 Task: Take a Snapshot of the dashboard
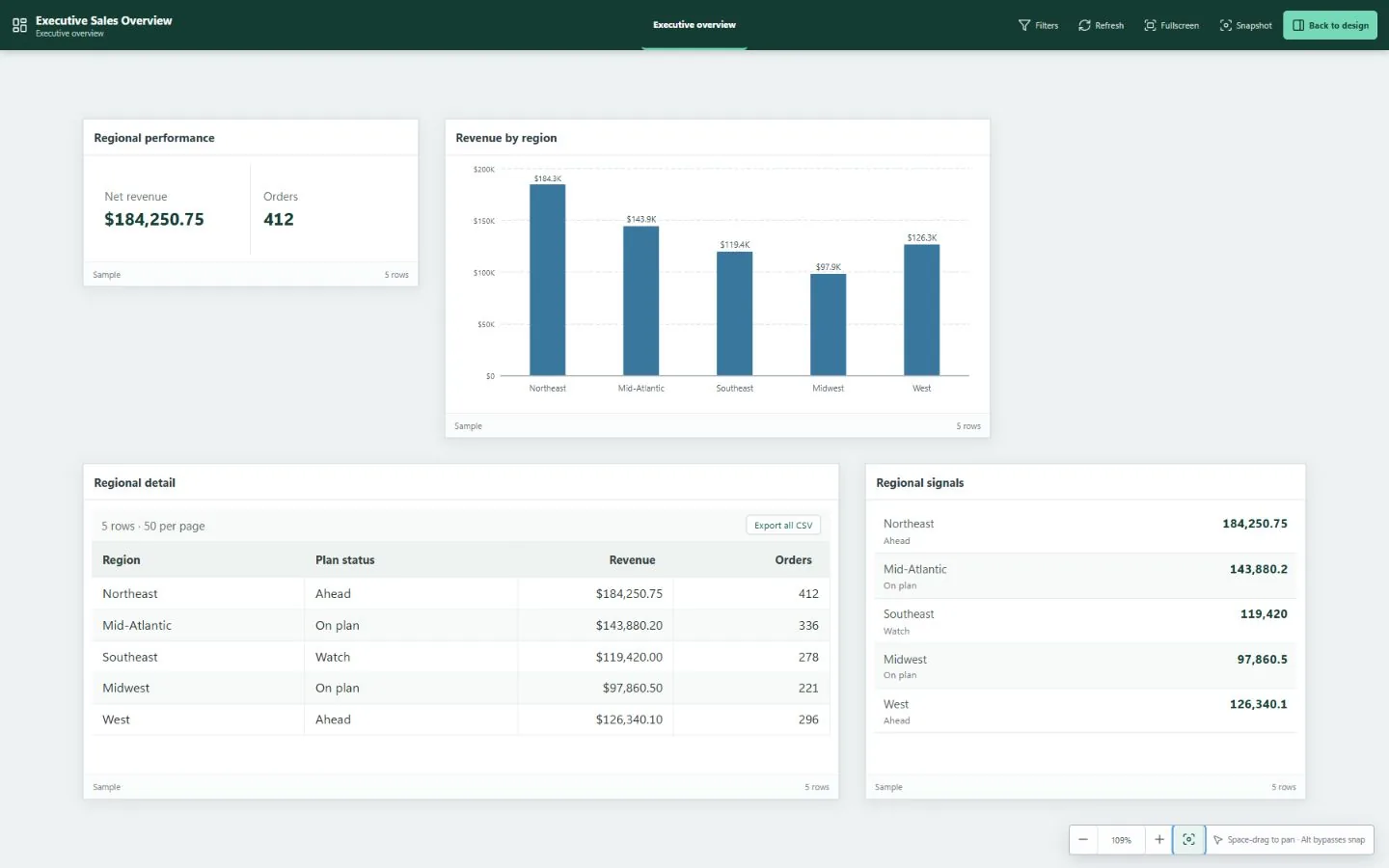[x=1245, y=25]
